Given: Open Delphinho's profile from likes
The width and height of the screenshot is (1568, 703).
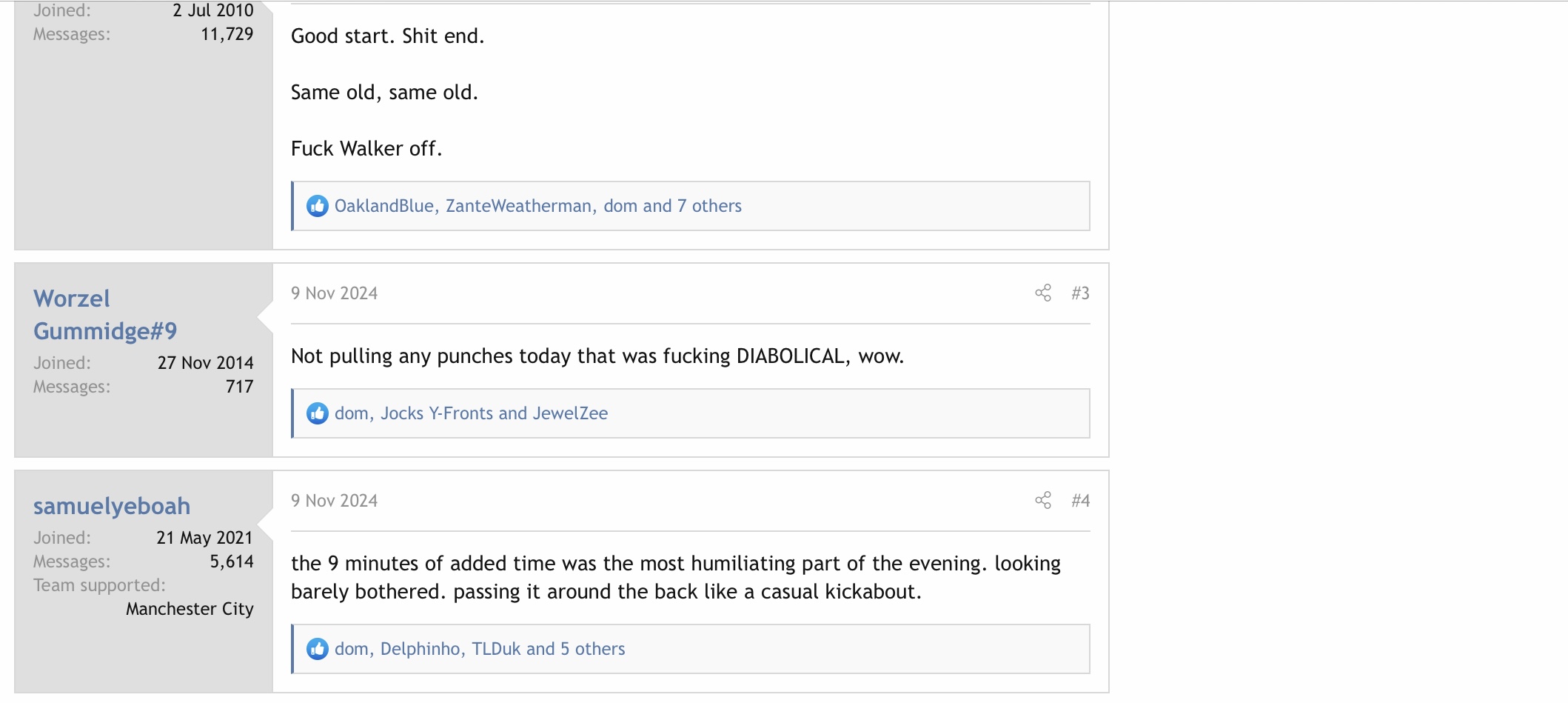Looking at the screenshot, I should click(x=421, y=649).
